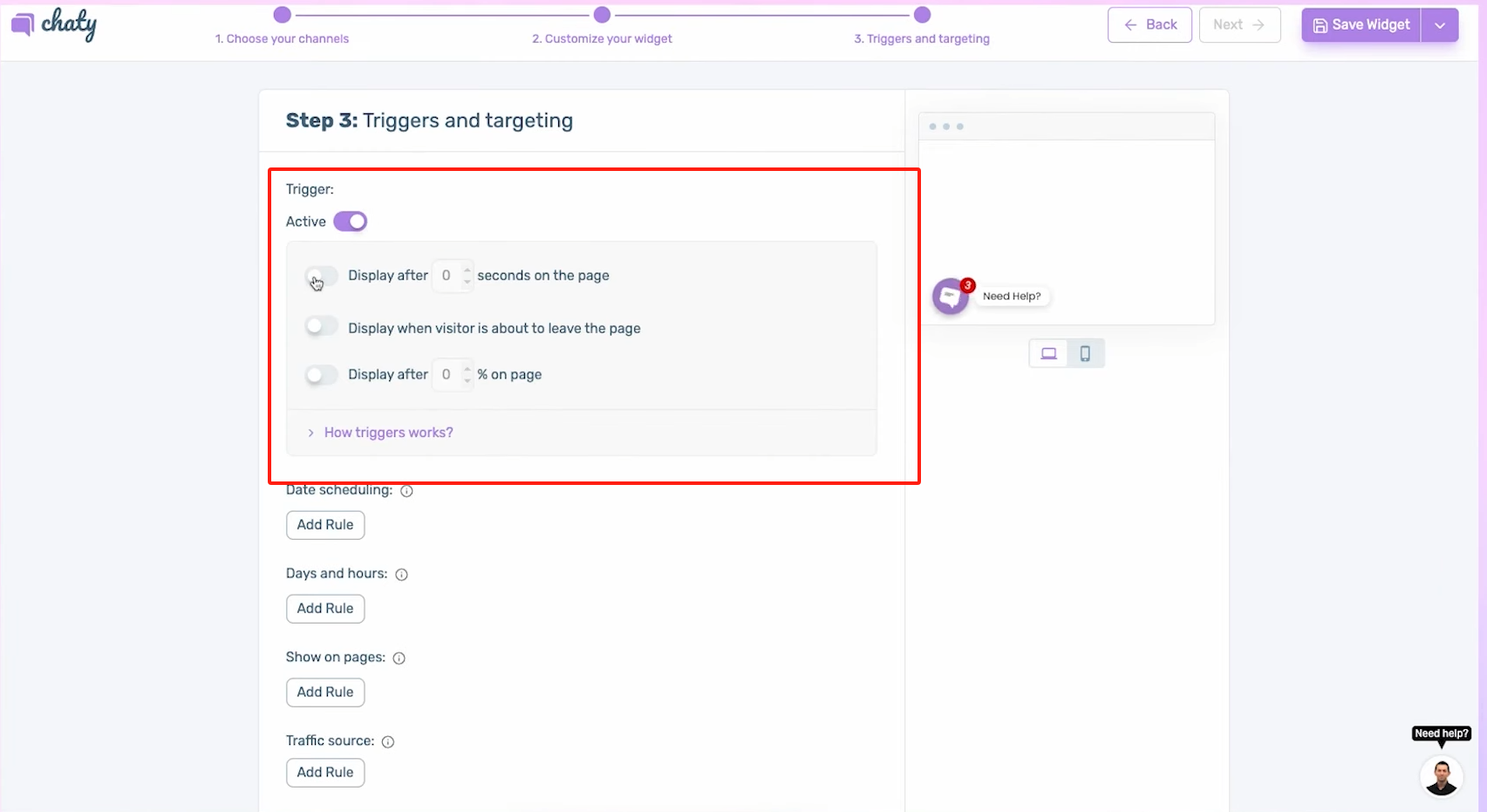
Task: Disable the Active trigger toggle
Action: [349, 221]
